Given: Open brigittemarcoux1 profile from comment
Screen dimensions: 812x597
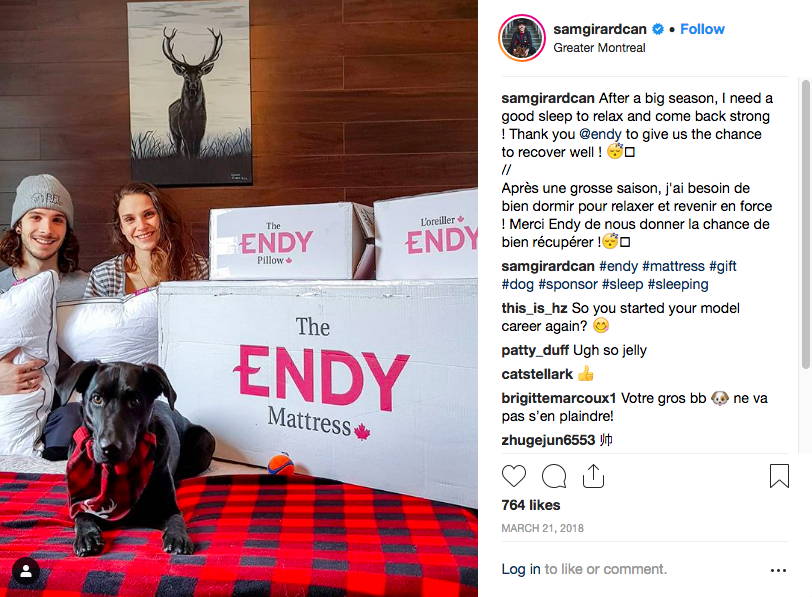Looking at the screenshot, I should point(559,398).
